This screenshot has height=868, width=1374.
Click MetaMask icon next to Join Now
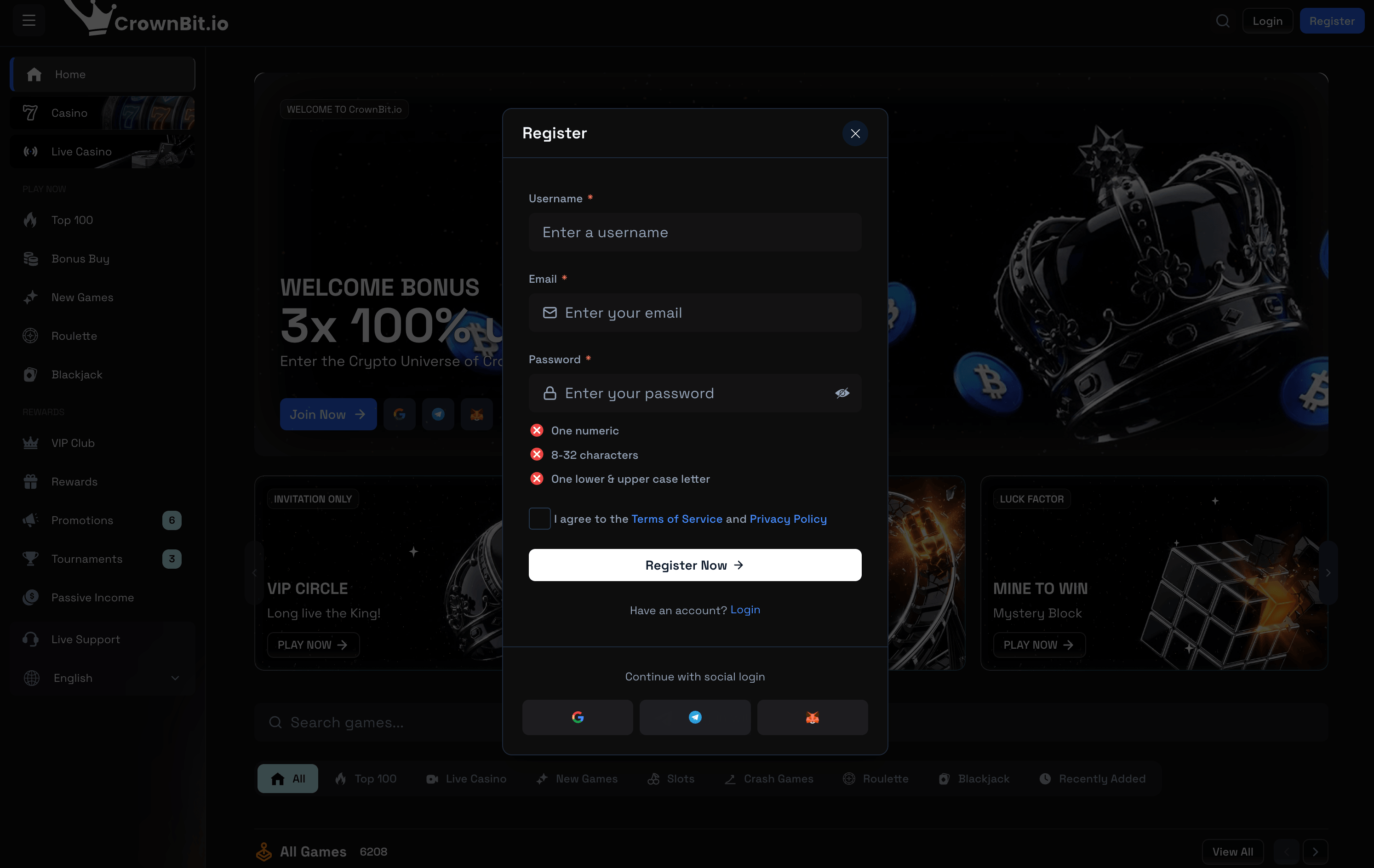pyautogui.click(x=476, y=414)
